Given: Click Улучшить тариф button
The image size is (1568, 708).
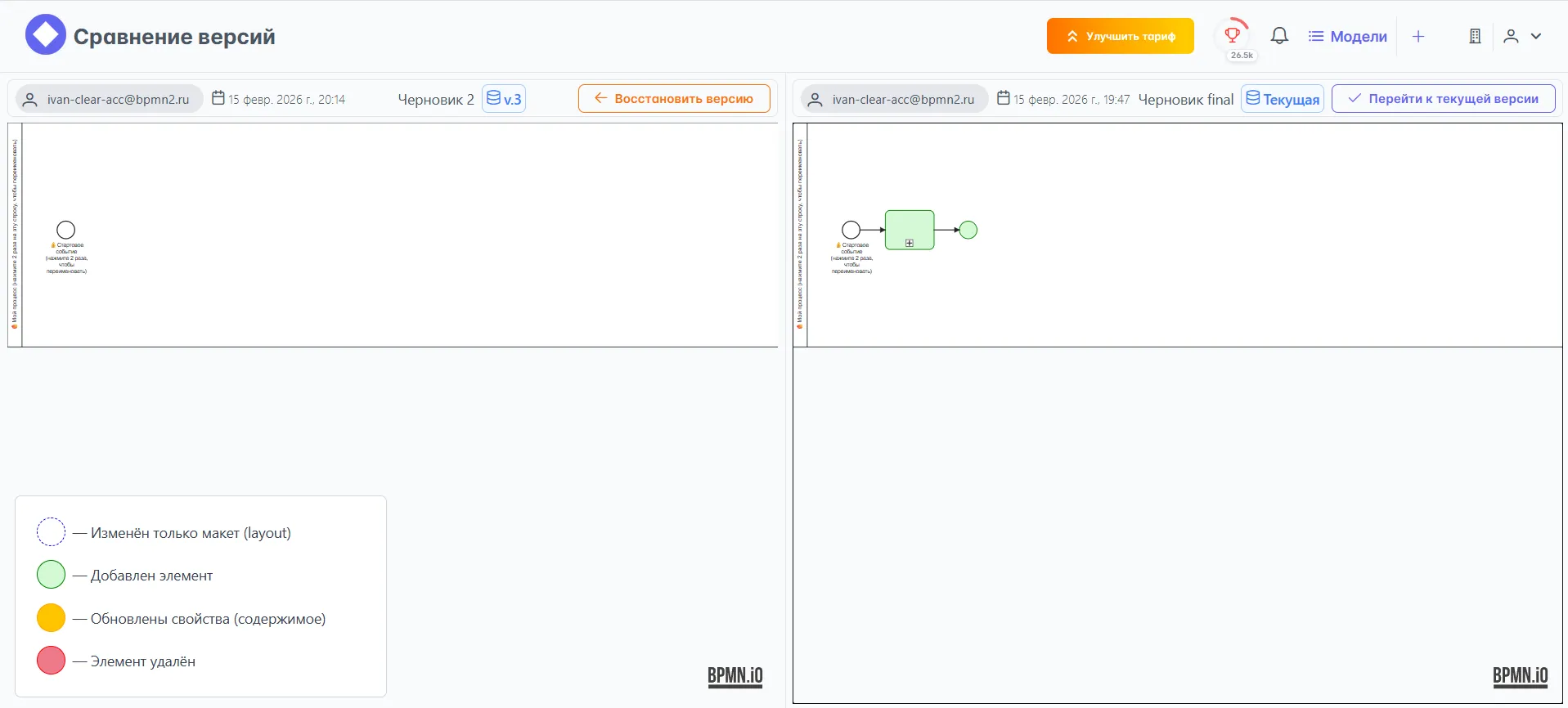Looking at the screenshot, I should [1120, 36].
